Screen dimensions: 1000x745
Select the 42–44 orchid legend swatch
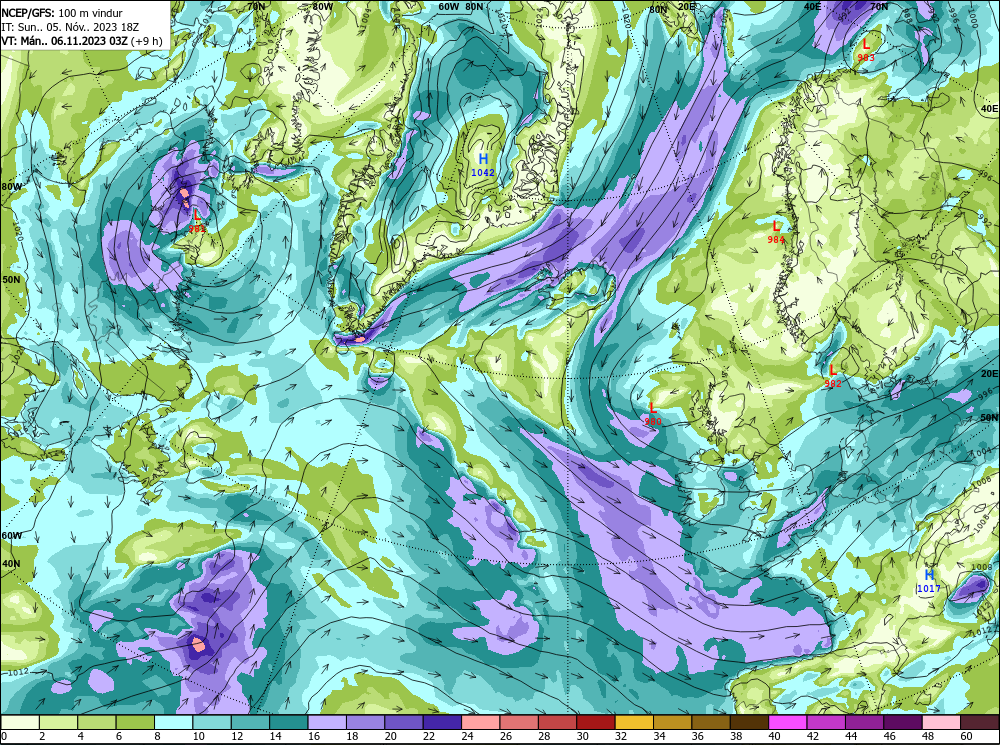click(x=825, y=722)
